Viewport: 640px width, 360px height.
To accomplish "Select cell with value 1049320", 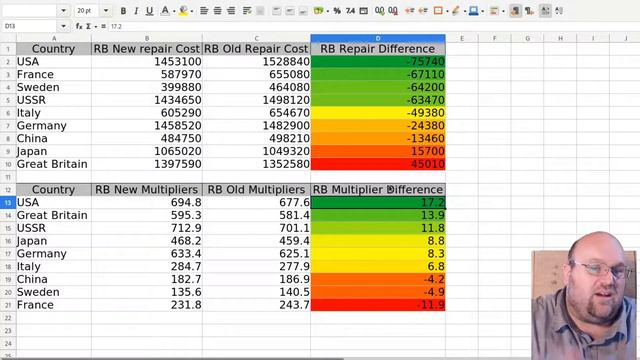I will click(256, 151).
